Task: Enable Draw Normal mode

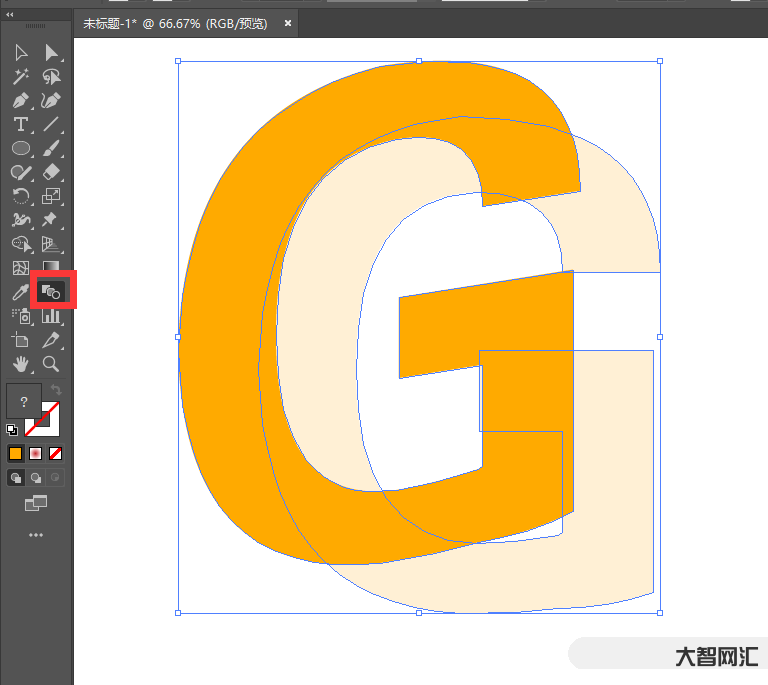Action: pos(16,478)
